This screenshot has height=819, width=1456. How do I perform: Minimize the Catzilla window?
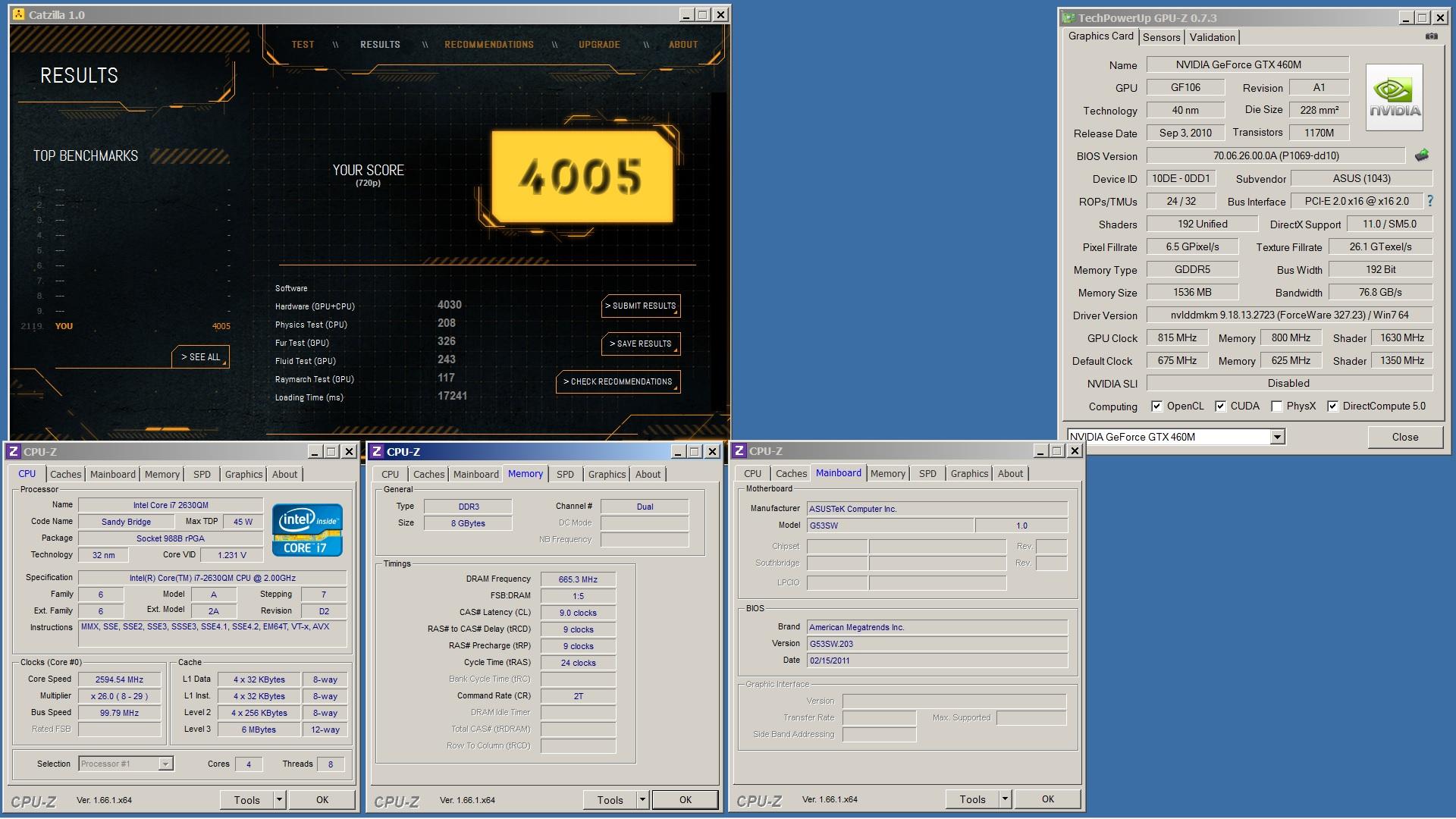[686, 14]
